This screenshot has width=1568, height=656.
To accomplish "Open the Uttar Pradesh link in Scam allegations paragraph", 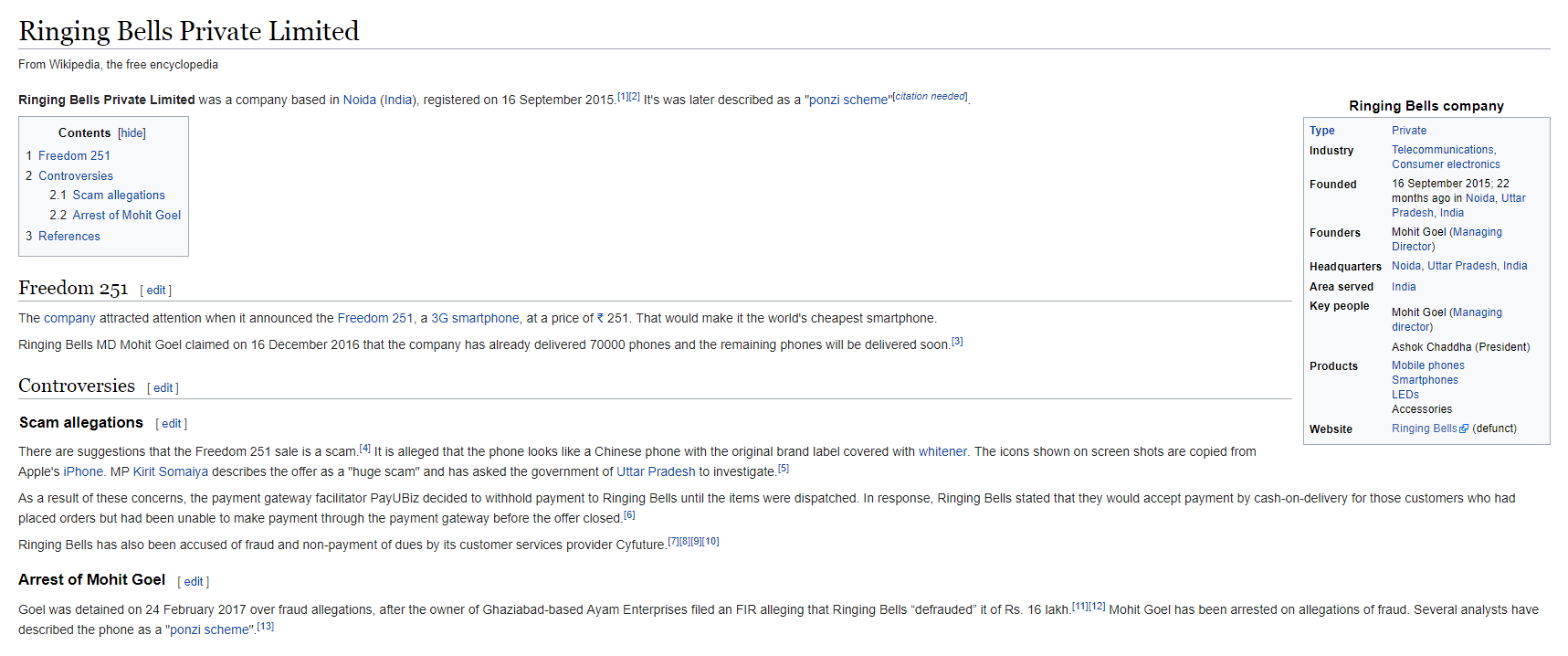I will click(656, 472).
